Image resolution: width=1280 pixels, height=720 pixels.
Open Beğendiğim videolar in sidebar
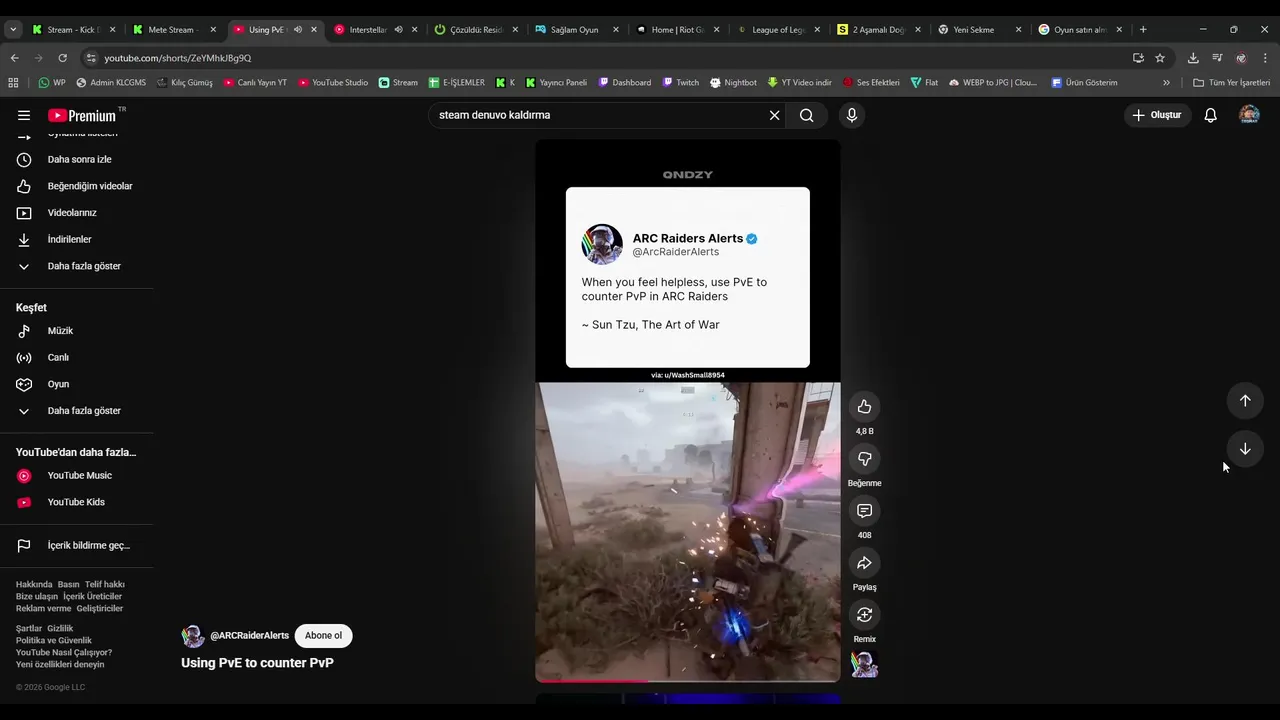click(77, 186)
